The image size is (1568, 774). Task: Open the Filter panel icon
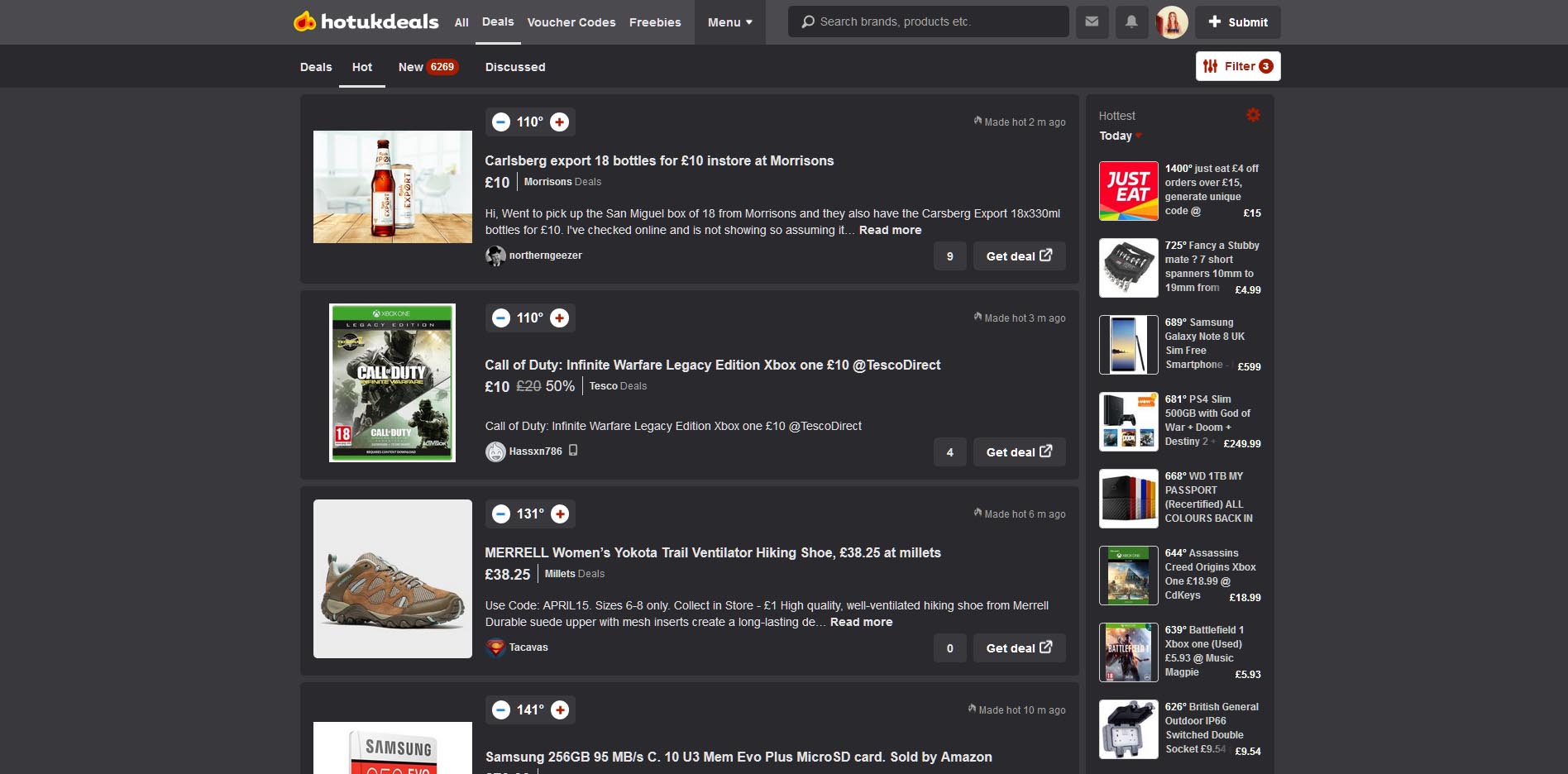(x=1212, y=65)
